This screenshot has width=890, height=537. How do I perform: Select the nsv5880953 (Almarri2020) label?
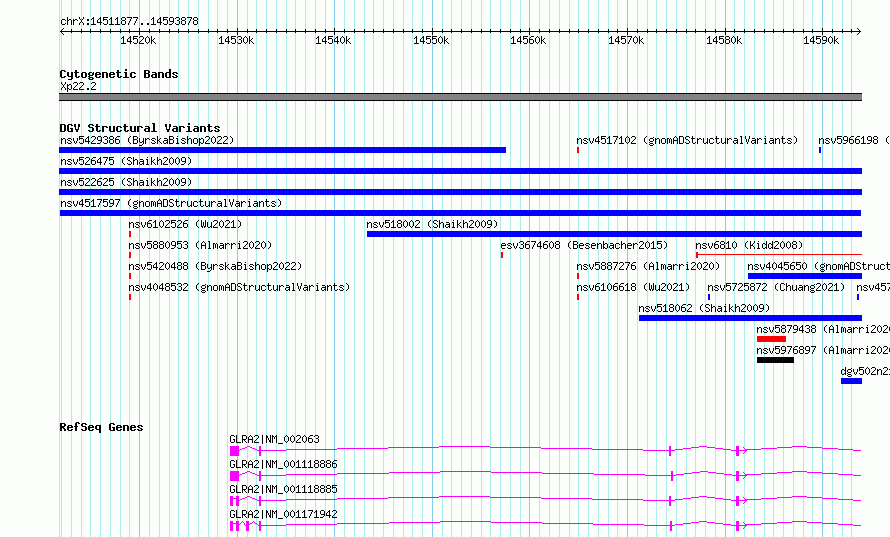click(200, 245)
